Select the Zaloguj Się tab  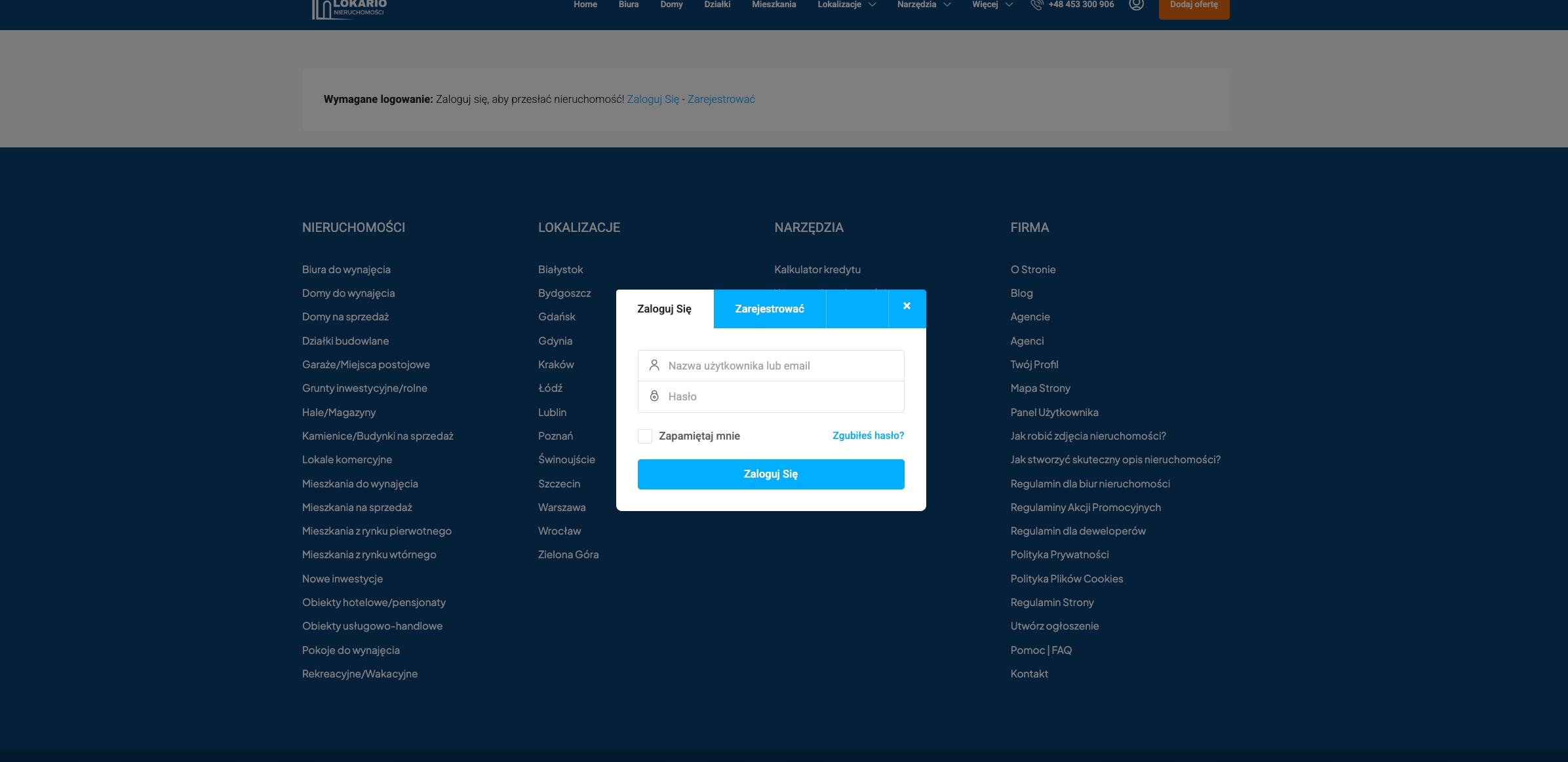pos(664,309)
